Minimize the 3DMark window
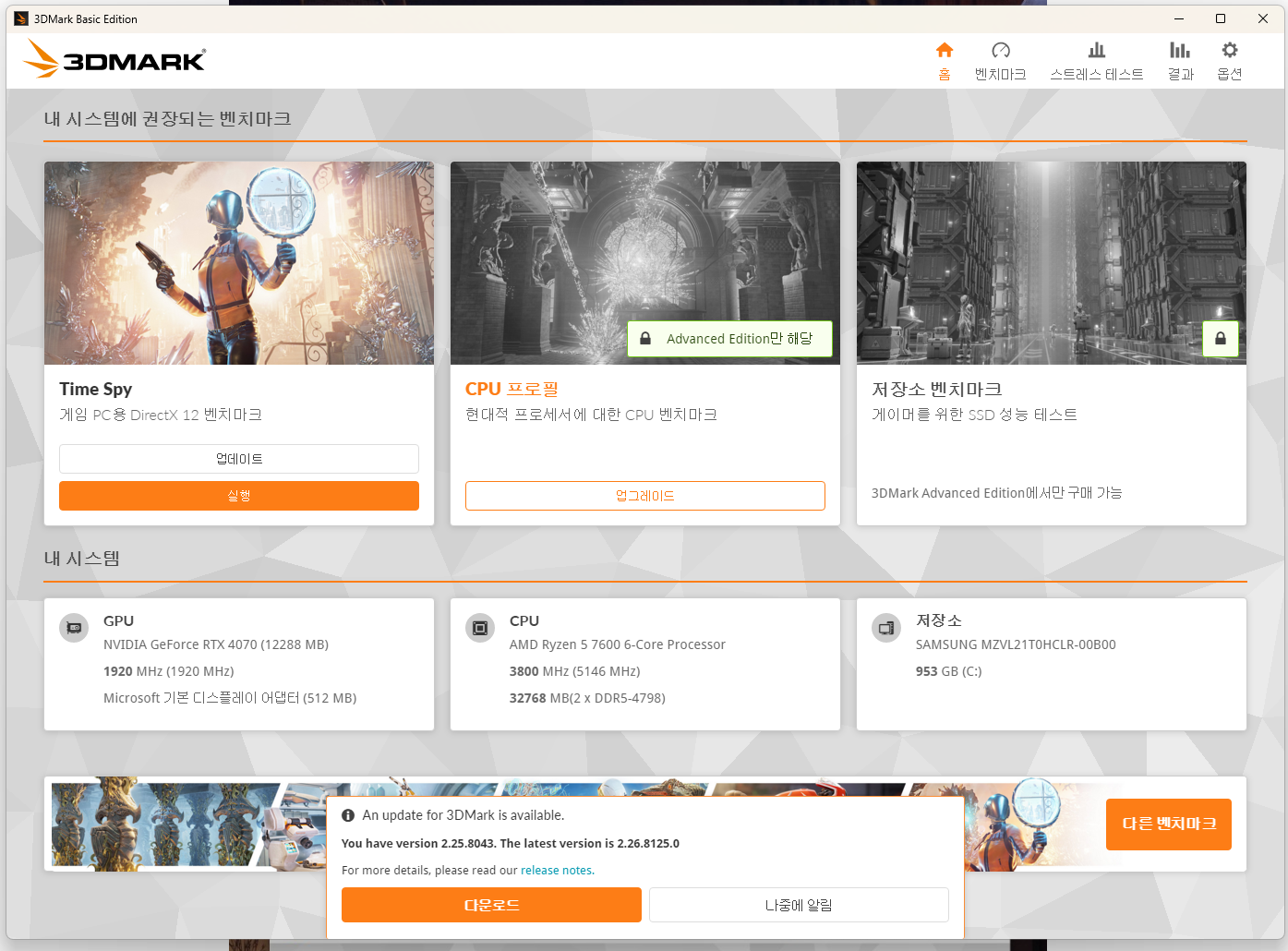Screen dimensions: 1288x951 (x=1179, y=18)
